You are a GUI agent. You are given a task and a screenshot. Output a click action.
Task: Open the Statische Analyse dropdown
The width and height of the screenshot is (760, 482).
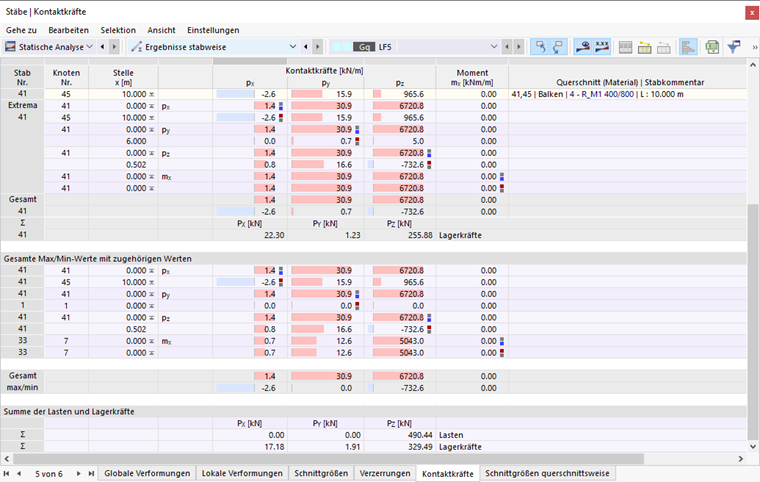point(49,47)
